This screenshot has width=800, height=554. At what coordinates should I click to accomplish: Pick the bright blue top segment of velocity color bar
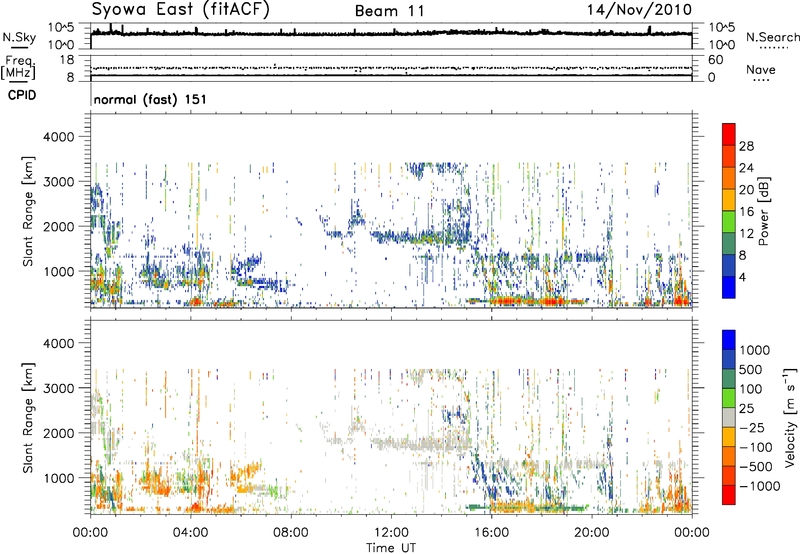point(729,340)
